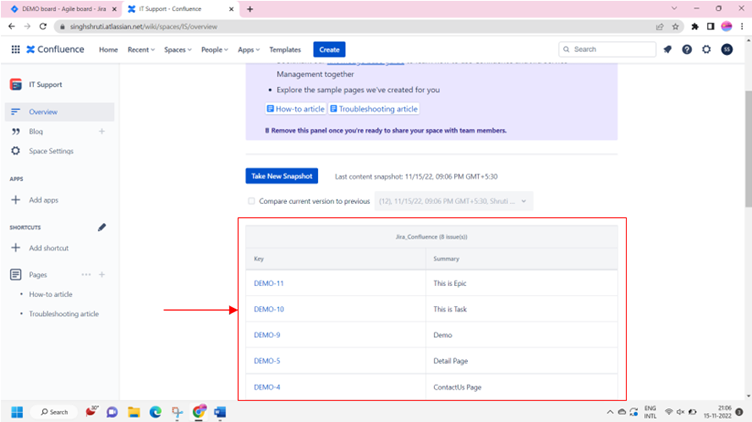Viewport: 752px width, 422px height.
Task: Click the IT Support space icon
Action: click(16, 84)
